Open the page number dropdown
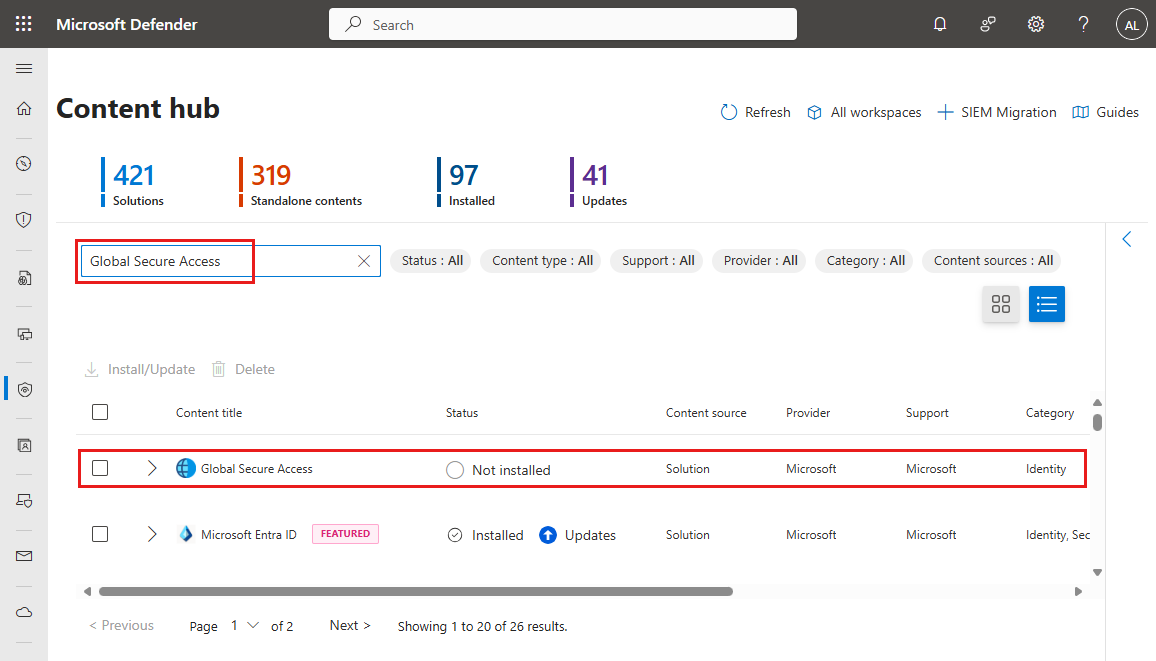The height and width of the screenshot is (661, 1156). [x=245, y=625]
